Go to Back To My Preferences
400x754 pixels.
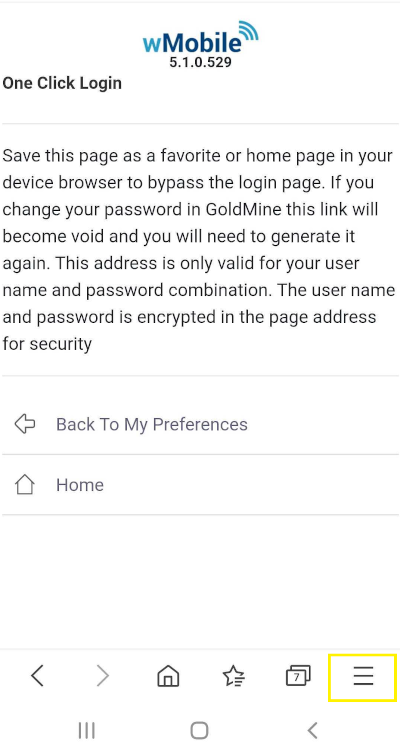pyautogui.click(x=152, y=424)
